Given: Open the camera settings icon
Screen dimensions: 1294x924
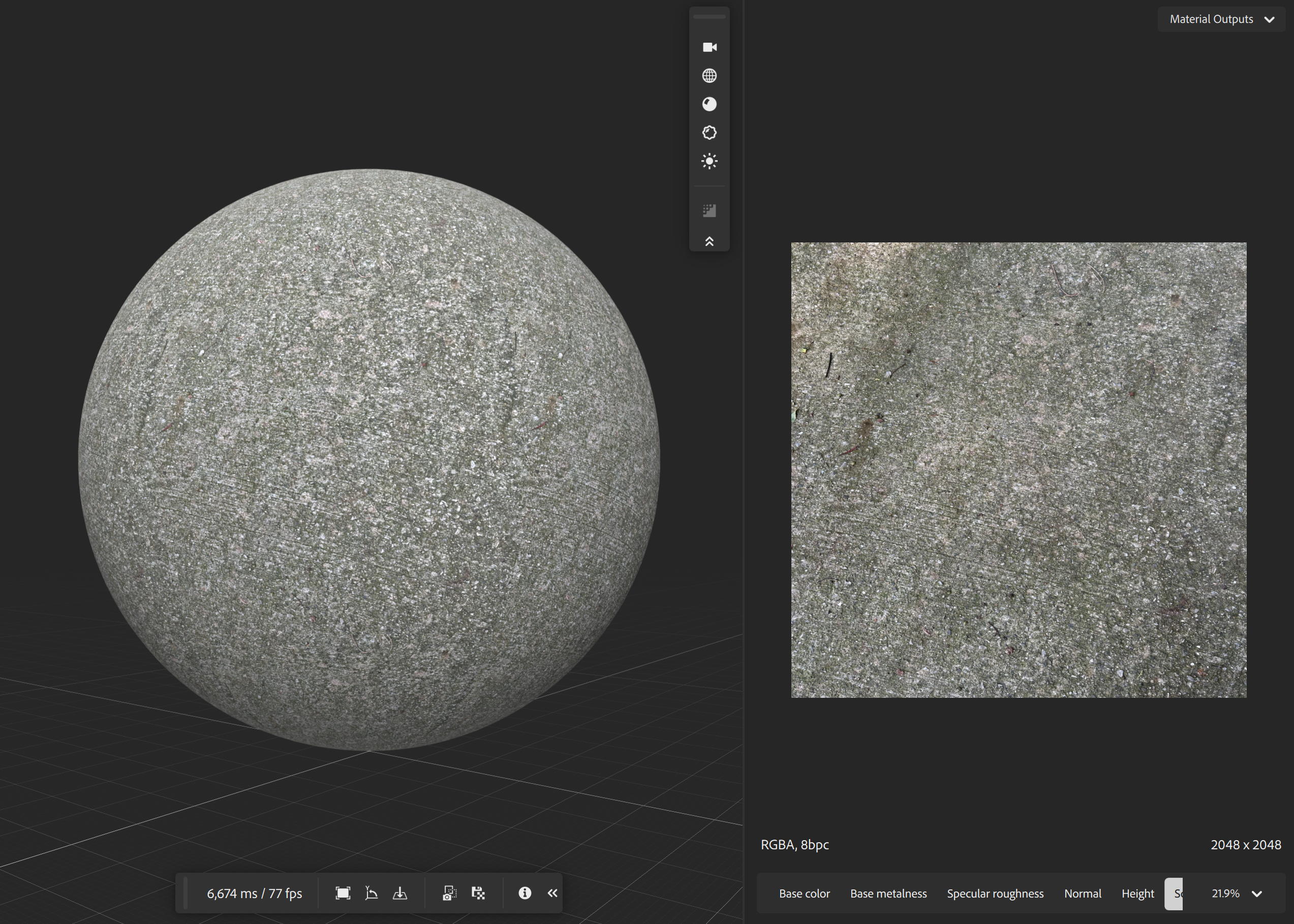Looking at the screenshot, I should click(710, 47).
